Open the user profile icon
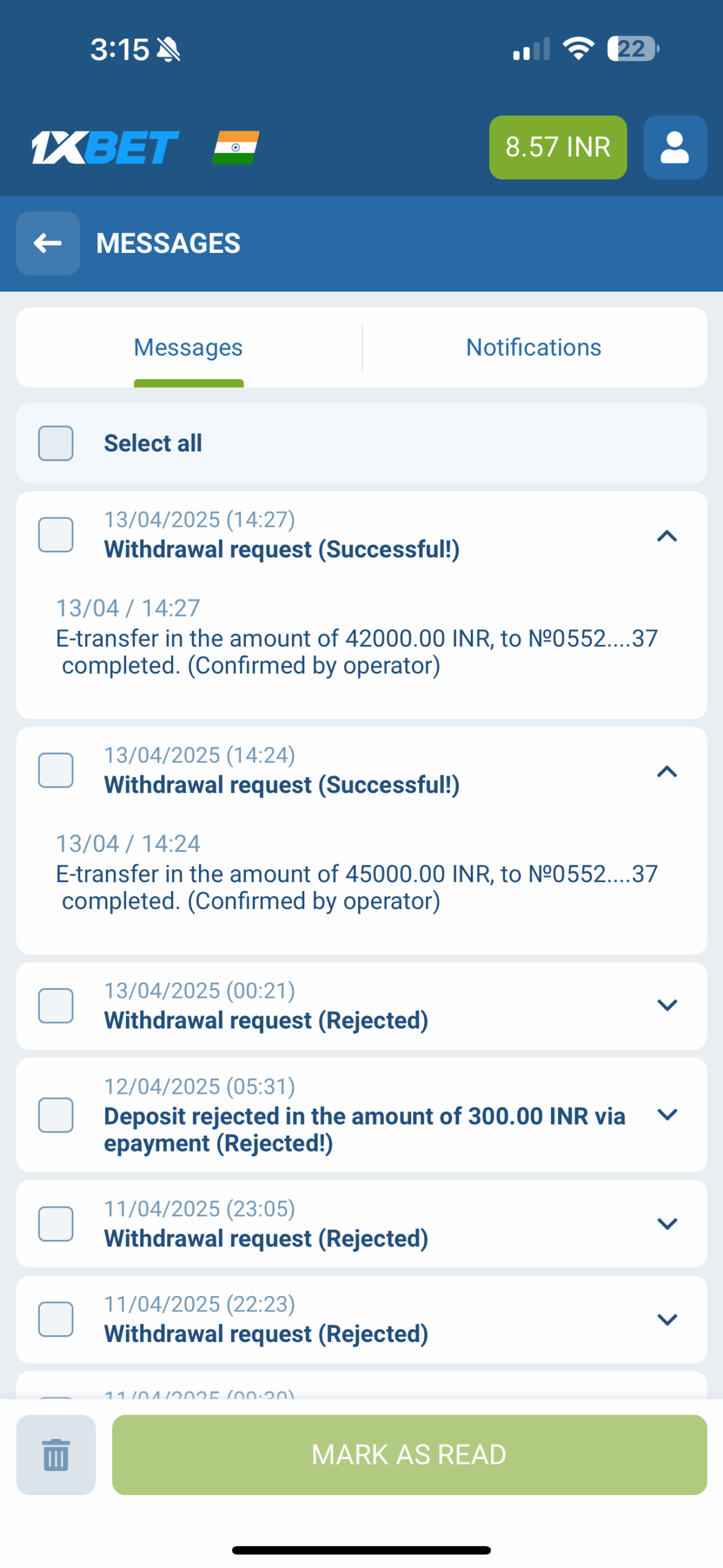The image size is (723, 1568). [675, 148]
